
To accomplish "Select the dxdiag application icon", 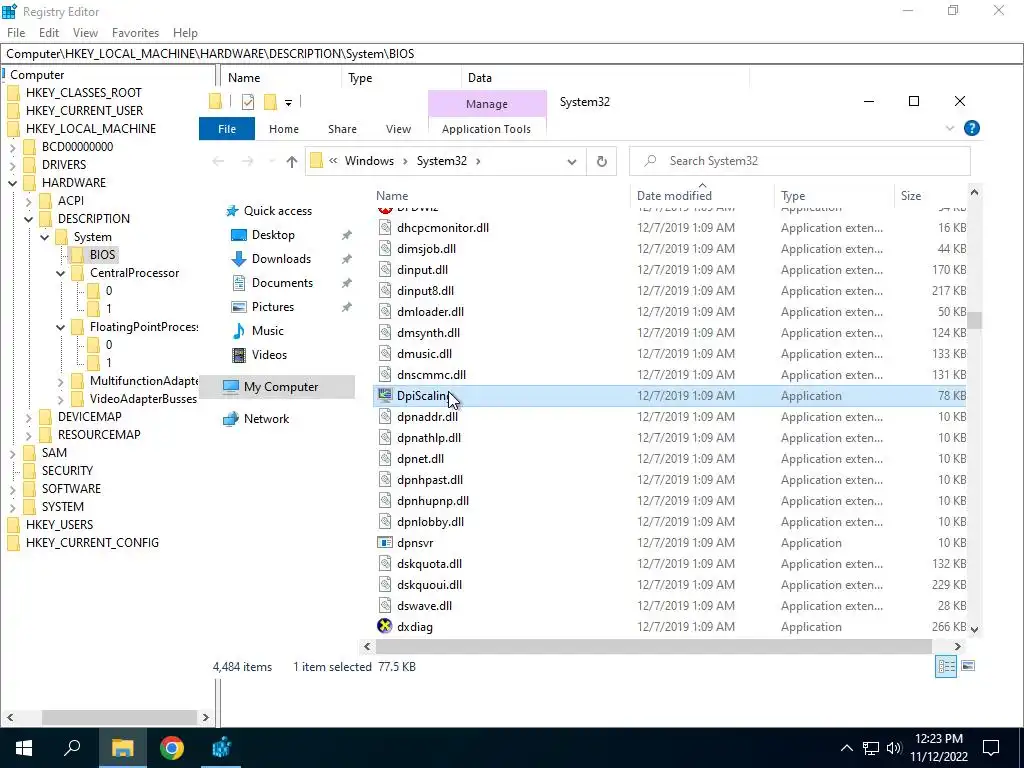I will pyautogui.click(x=385, y=626).
